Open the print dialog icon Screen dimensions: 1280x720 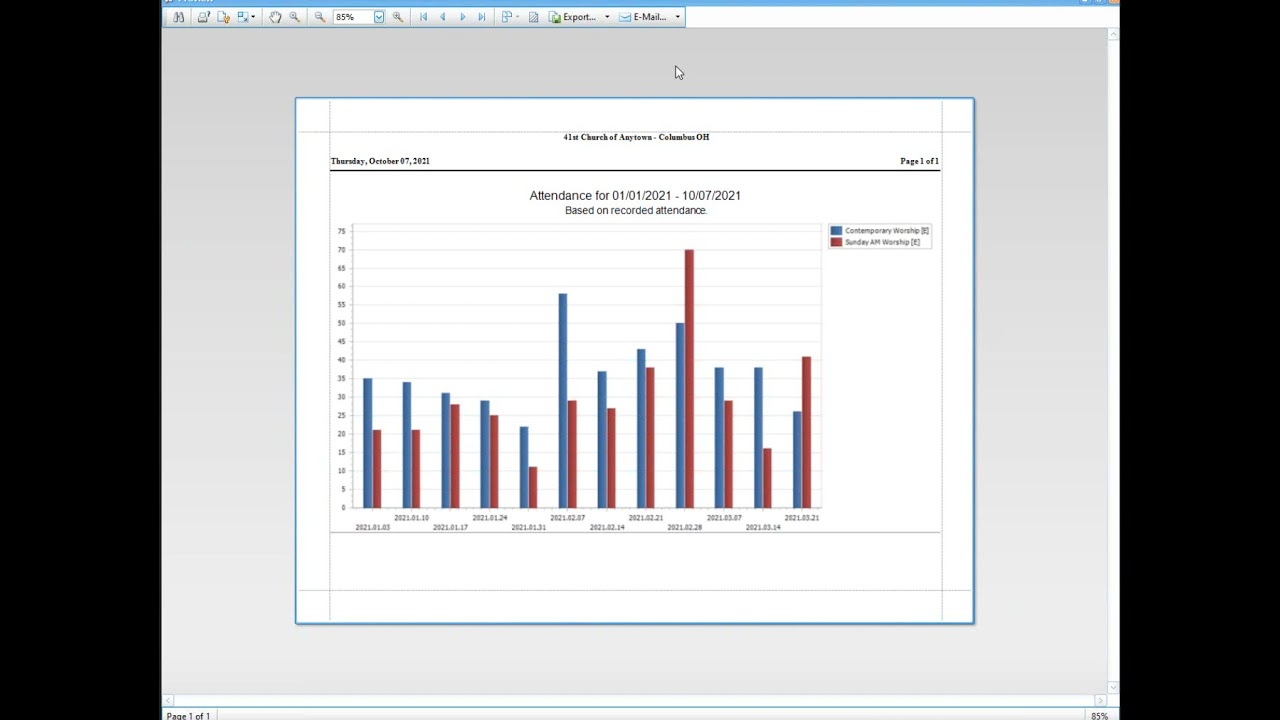[203, 17]
